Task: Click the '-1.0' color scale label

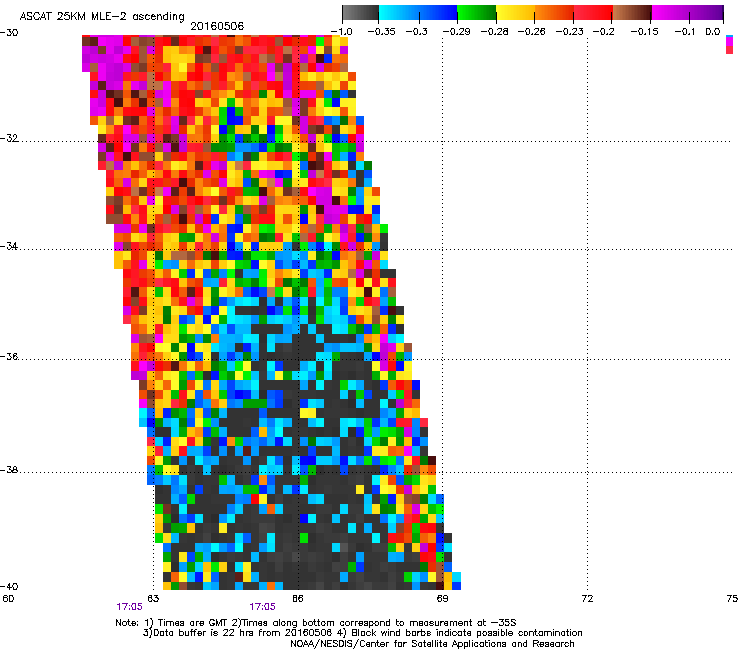Action: (x=341, y=32)
